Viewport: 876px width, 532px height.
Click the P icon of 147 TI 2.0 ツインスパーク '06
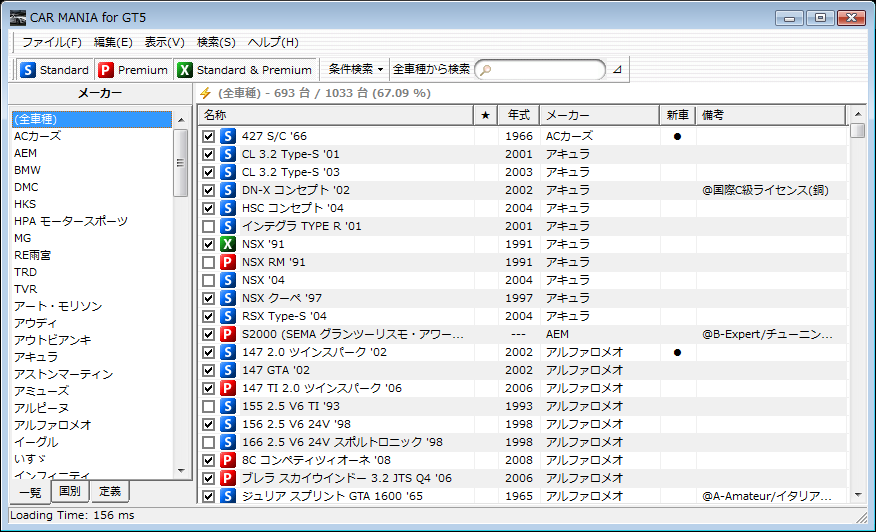[227, 388]
